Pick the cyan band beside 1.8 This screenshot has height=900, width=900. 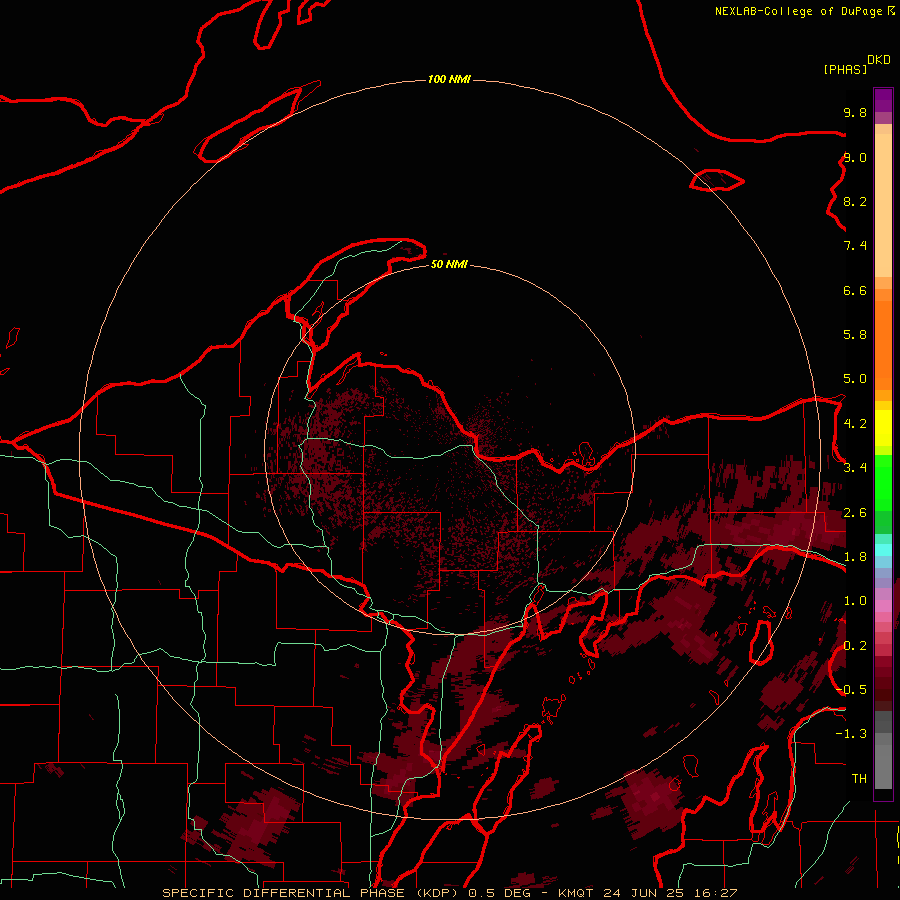pos(883,549)
